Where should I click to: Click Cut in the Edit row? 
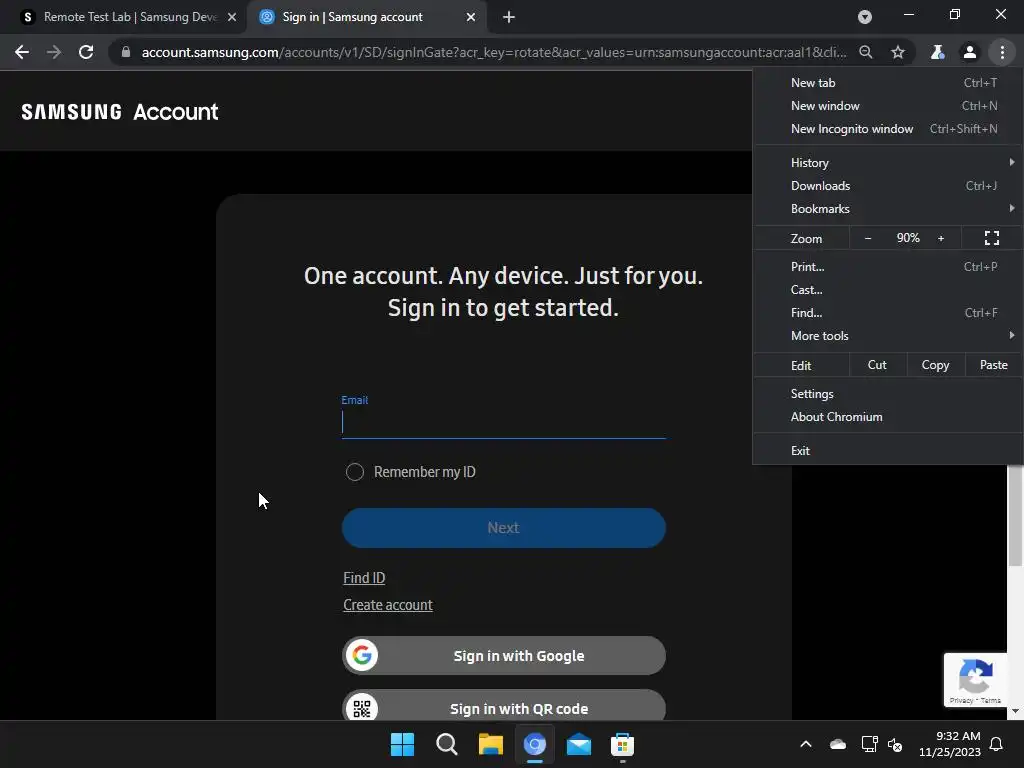877,365
